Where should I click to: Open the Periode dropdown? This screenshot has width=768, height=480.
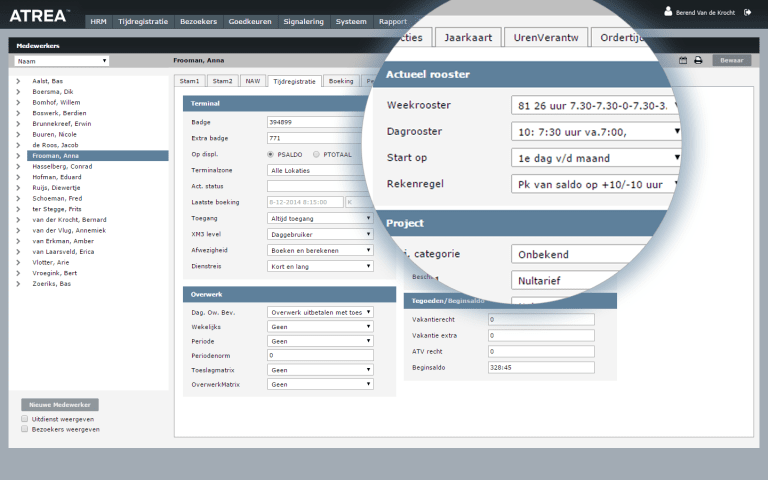[x=320, y=341]
